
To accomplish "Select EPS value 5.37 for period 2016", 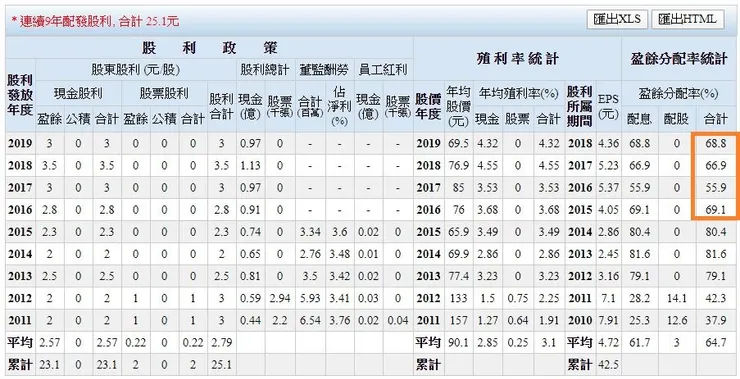I will pos(608,187).
